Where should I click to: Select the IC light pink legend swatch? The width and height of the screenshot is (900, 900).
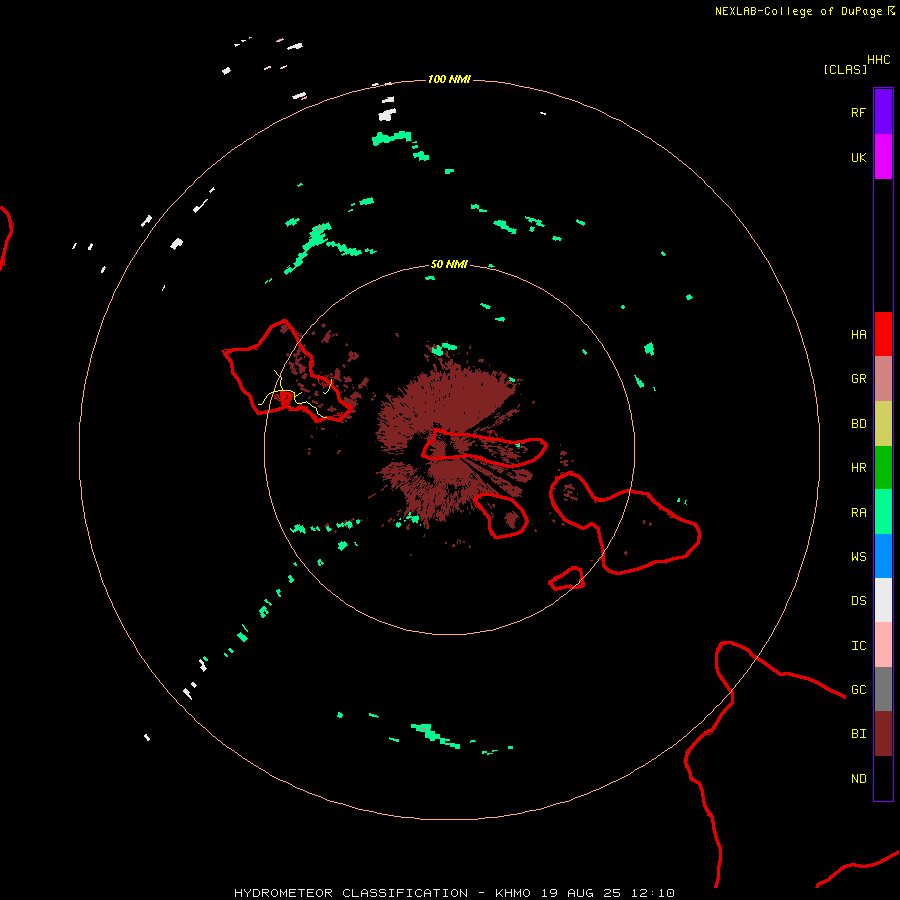tap(883, 645)
